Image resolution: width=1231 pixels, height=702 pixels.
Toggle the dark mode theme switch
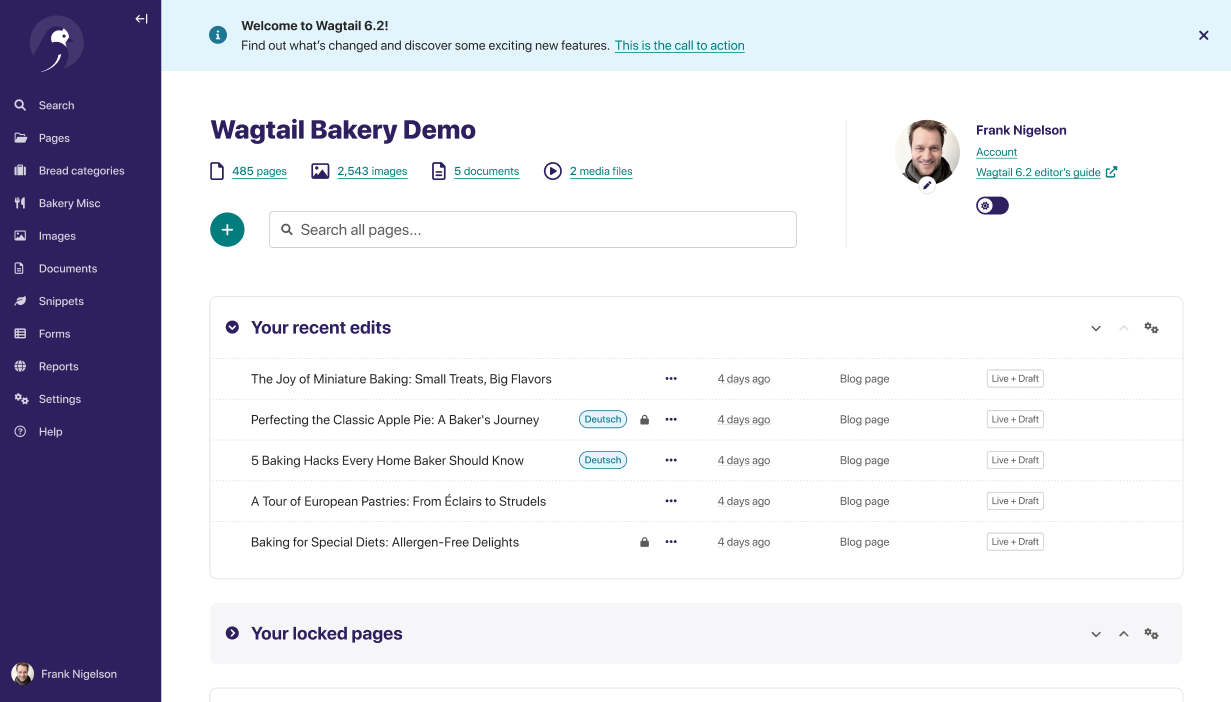click(x=992, y=205)
